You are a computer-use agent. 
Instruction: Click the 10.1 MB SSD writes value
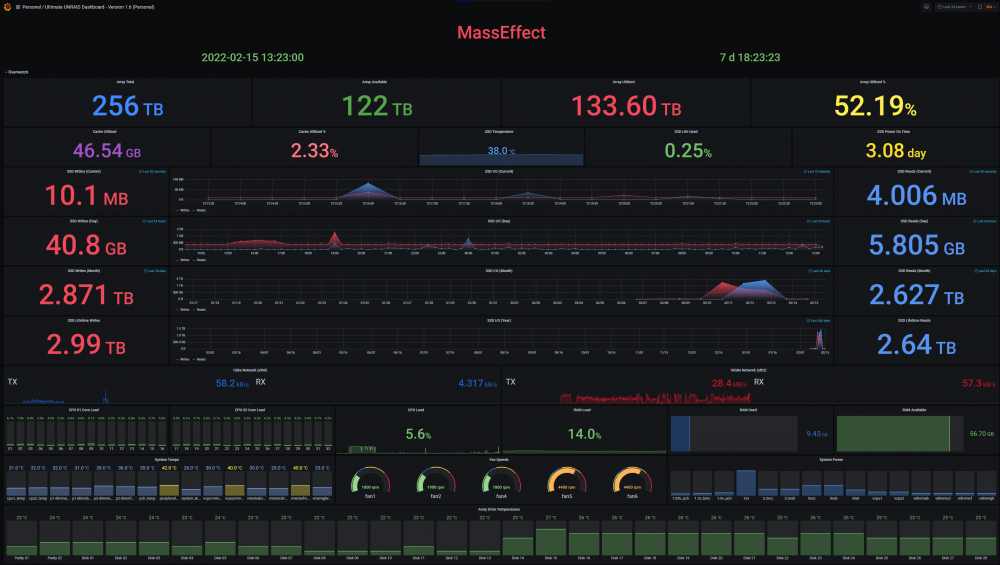pos(86,196)
